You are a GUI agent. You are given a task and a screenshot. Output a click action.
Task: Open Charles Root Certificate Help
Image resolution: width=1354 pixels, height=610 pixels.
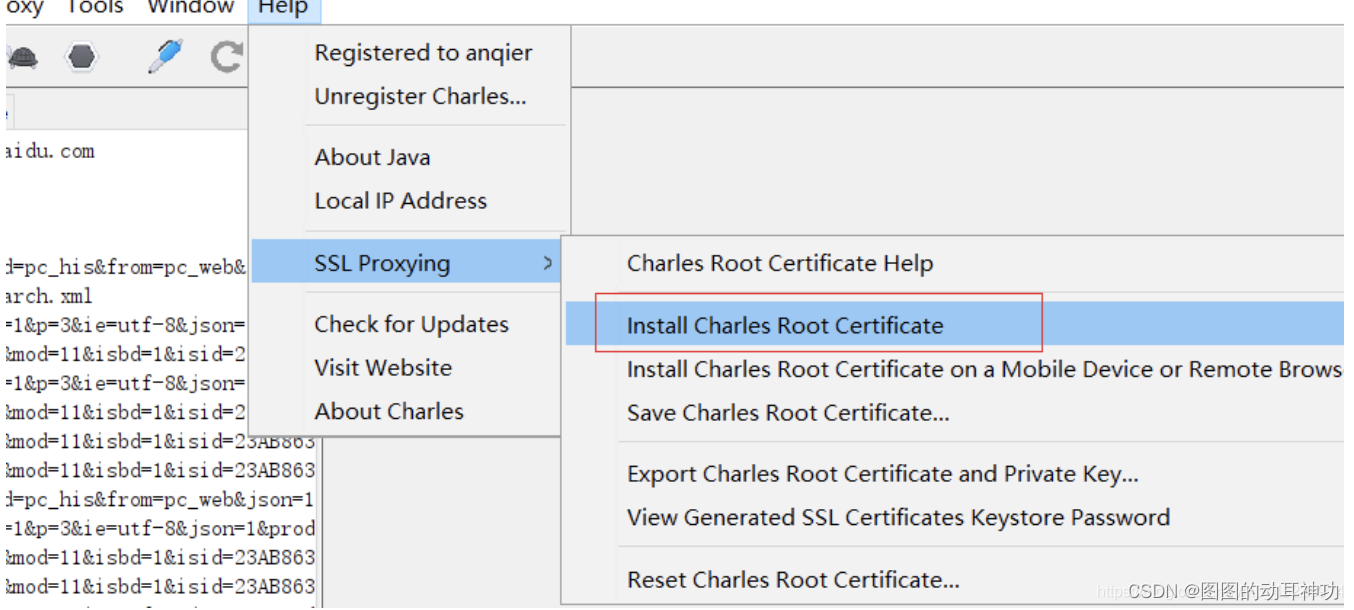click(780, 264)
